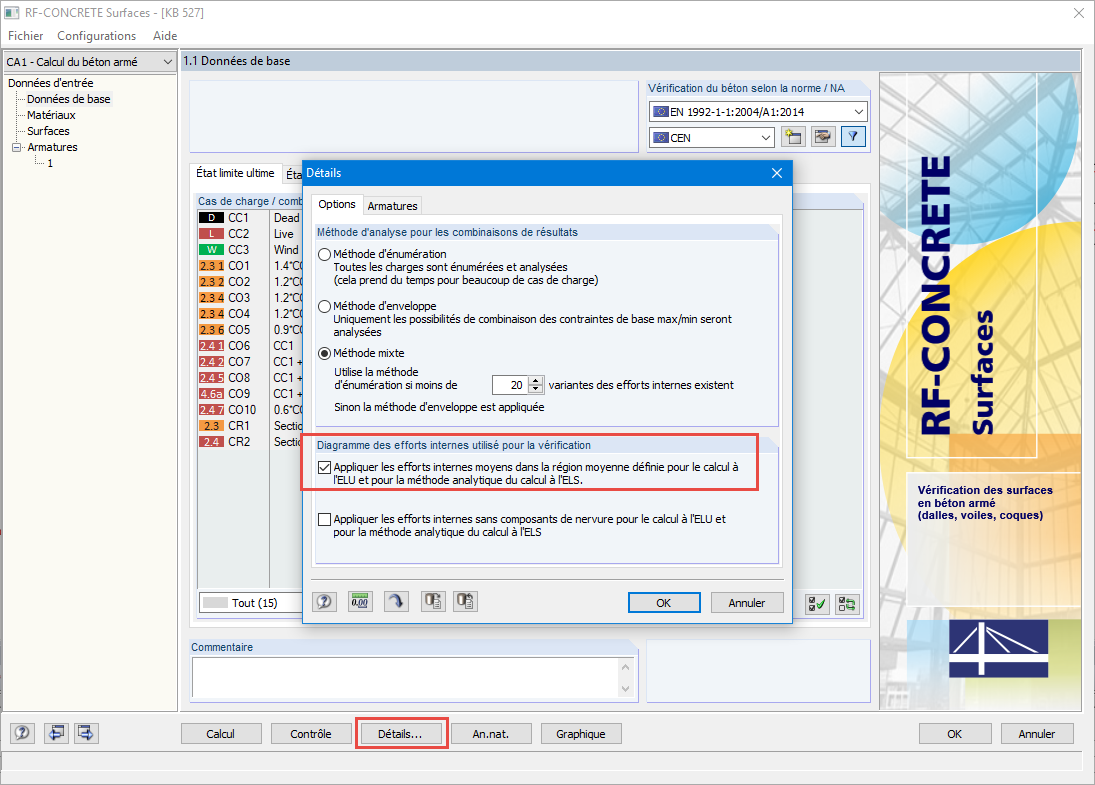Select the Données d'entrée tree root
The width and height of the screenshot is (1095, 785).
click(50, 83)
